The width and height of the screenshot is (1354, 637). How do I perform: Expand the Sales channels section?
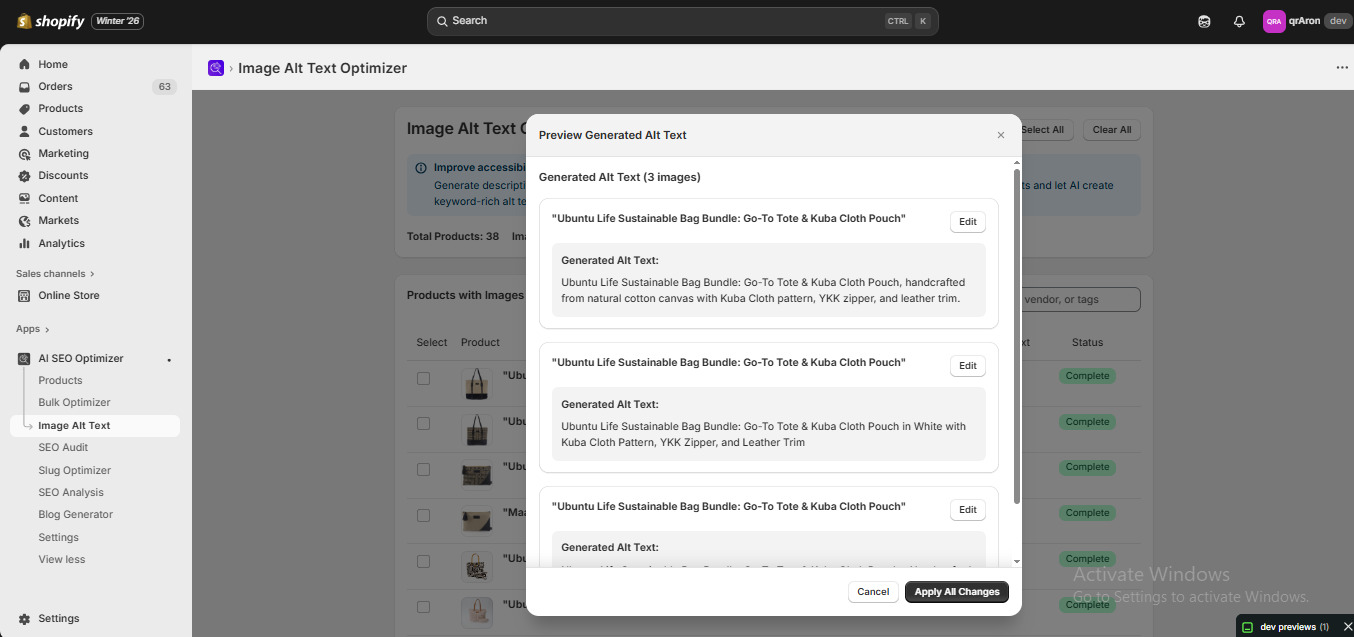tap(55, 273)
